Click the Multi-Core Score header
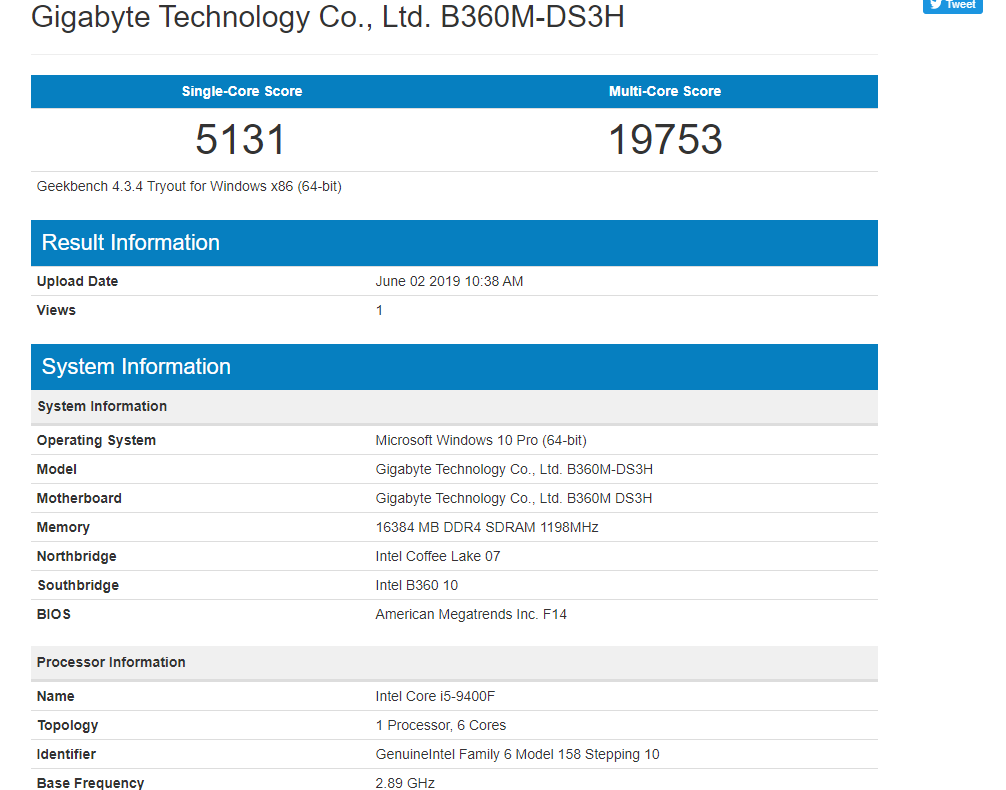This screenshot has height=790, width=1006. point(665,91)
